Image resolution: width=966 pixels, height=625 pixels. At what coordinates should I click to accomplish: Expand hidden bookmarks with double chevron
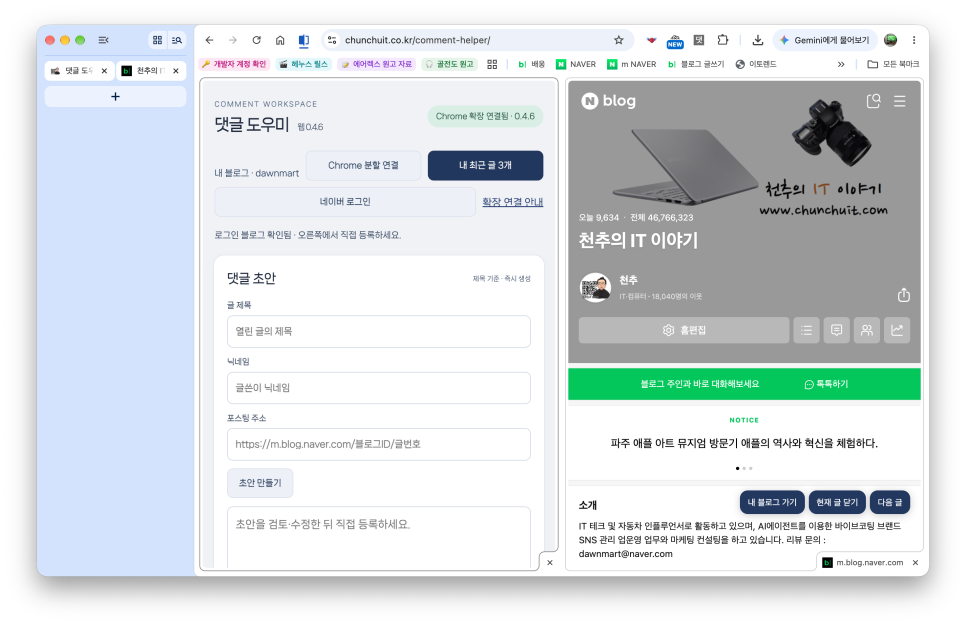point(841,64)
